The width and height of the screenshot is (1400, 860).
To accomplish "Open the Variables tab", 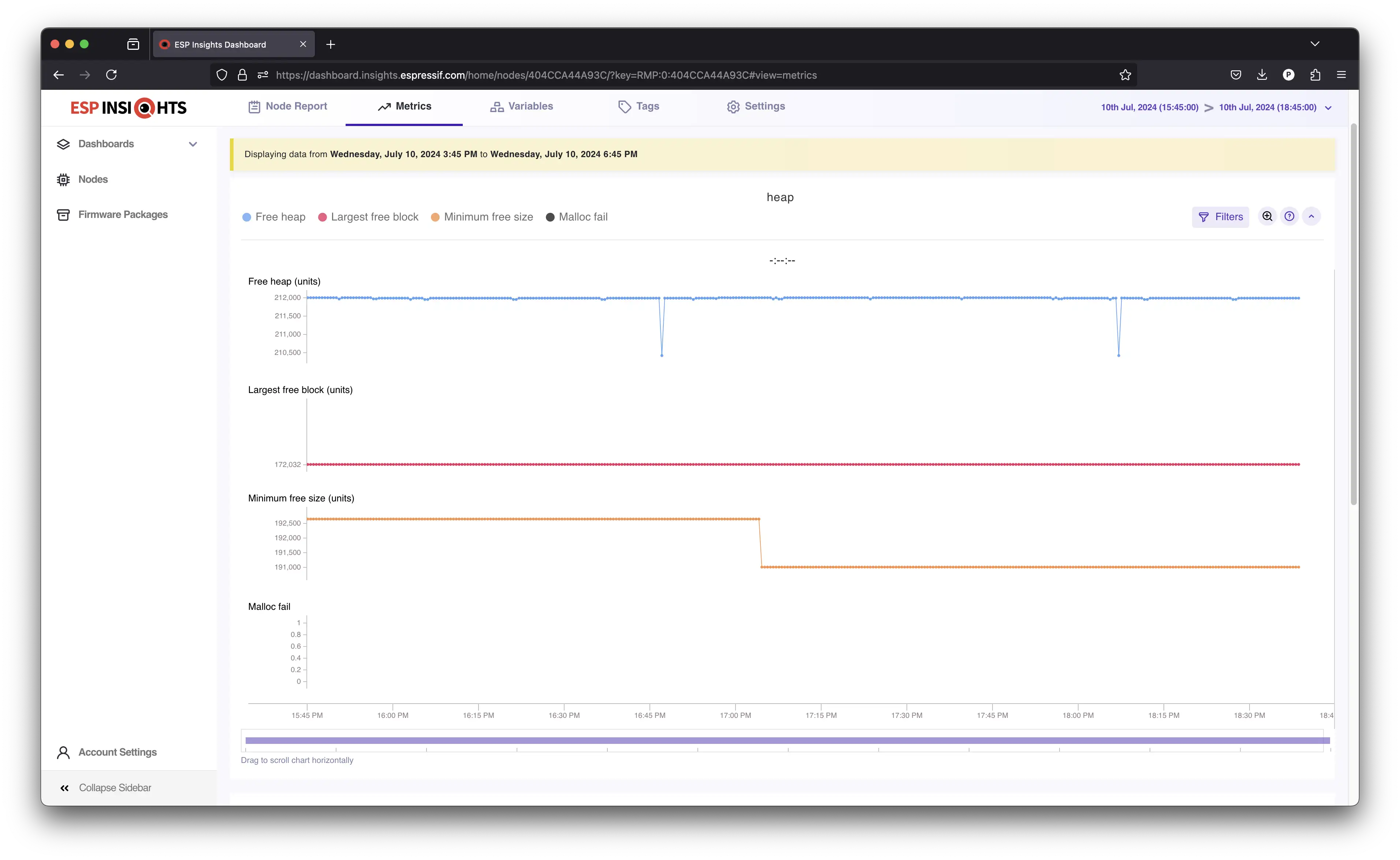I will pyautogui.click(x=521, y=106).
